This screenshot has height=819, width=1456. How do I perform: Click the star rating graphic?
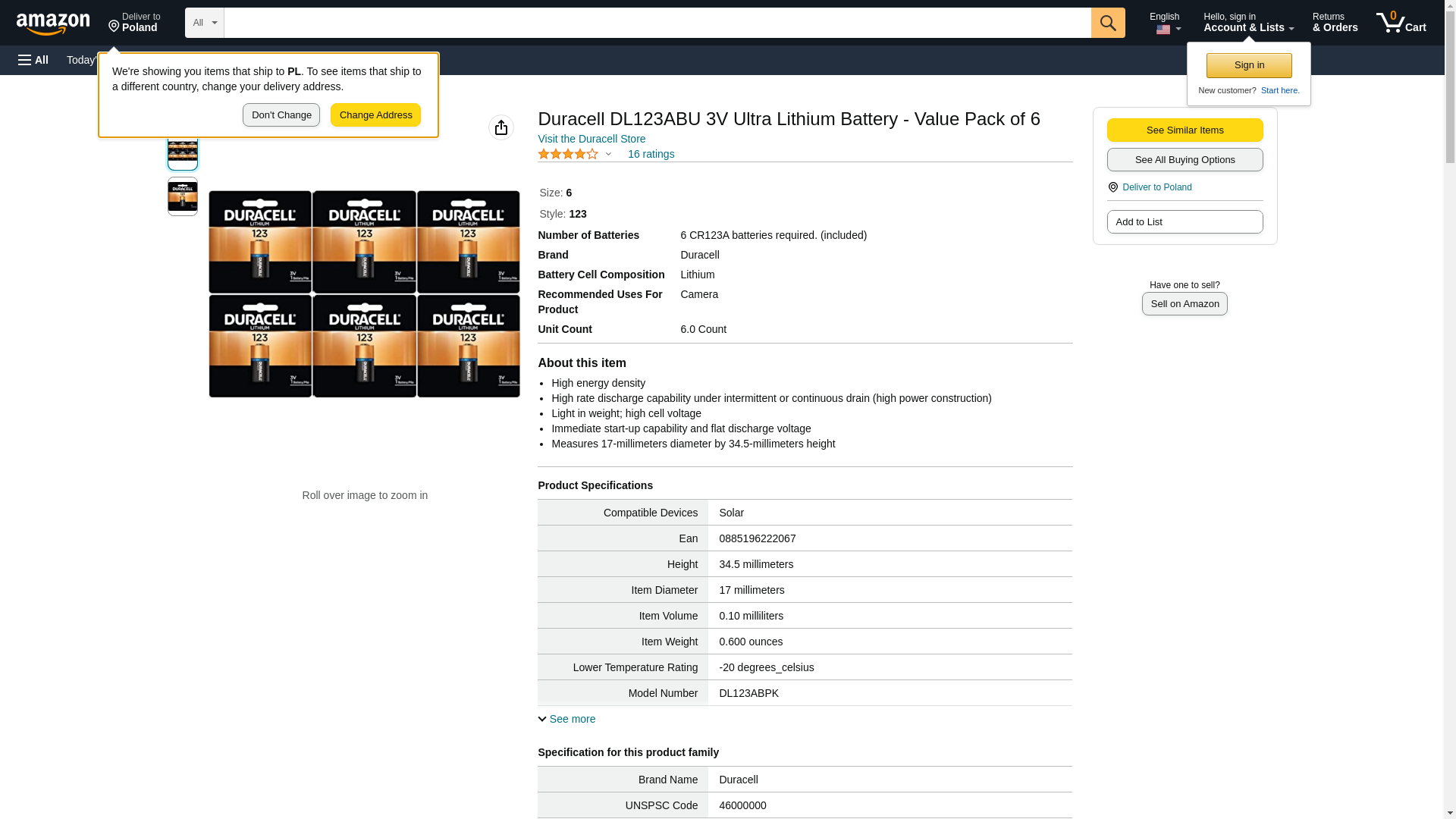568,154
